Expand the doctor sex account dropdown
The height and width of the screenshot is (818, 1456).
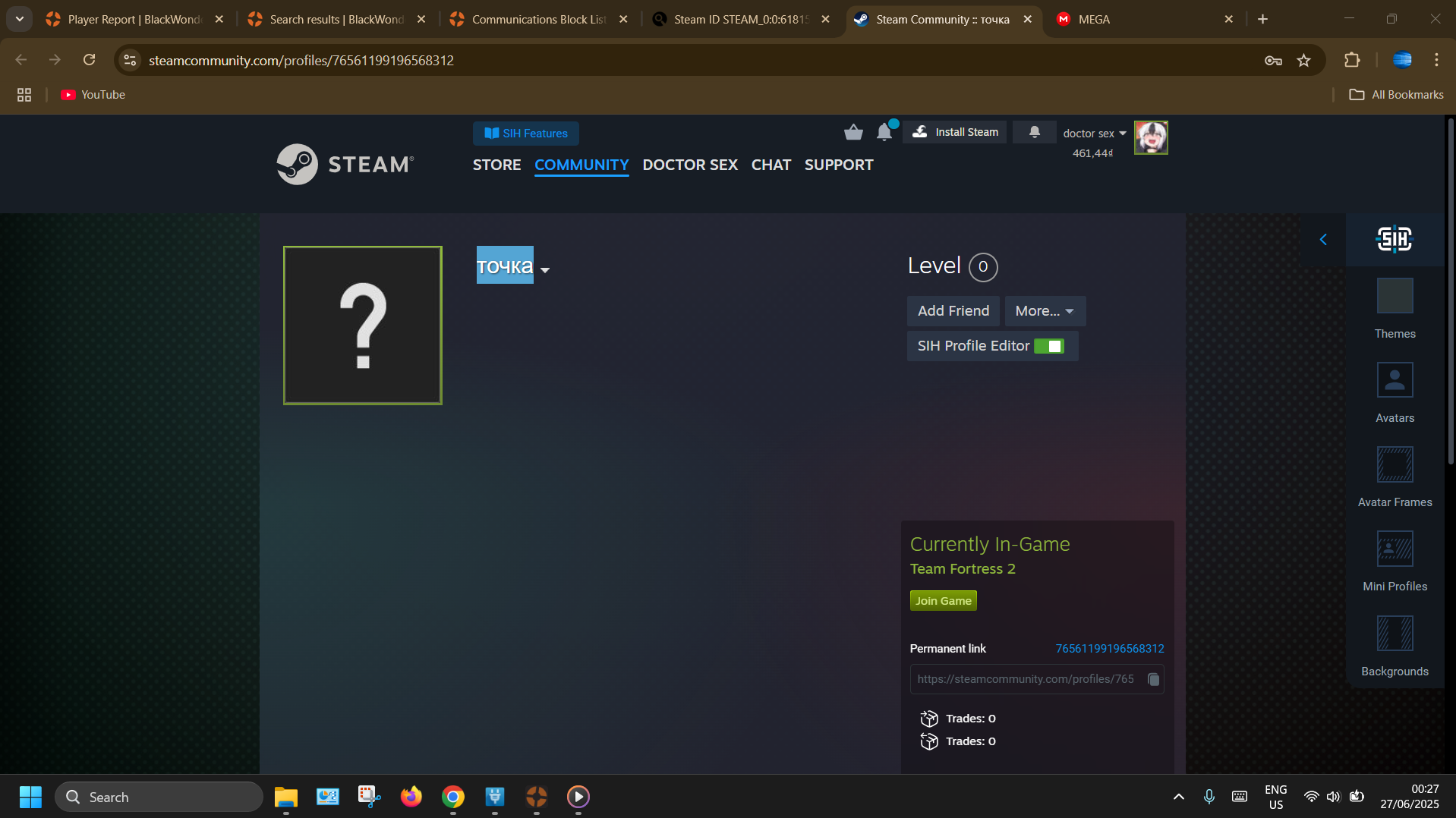(x=1095, y=134)
